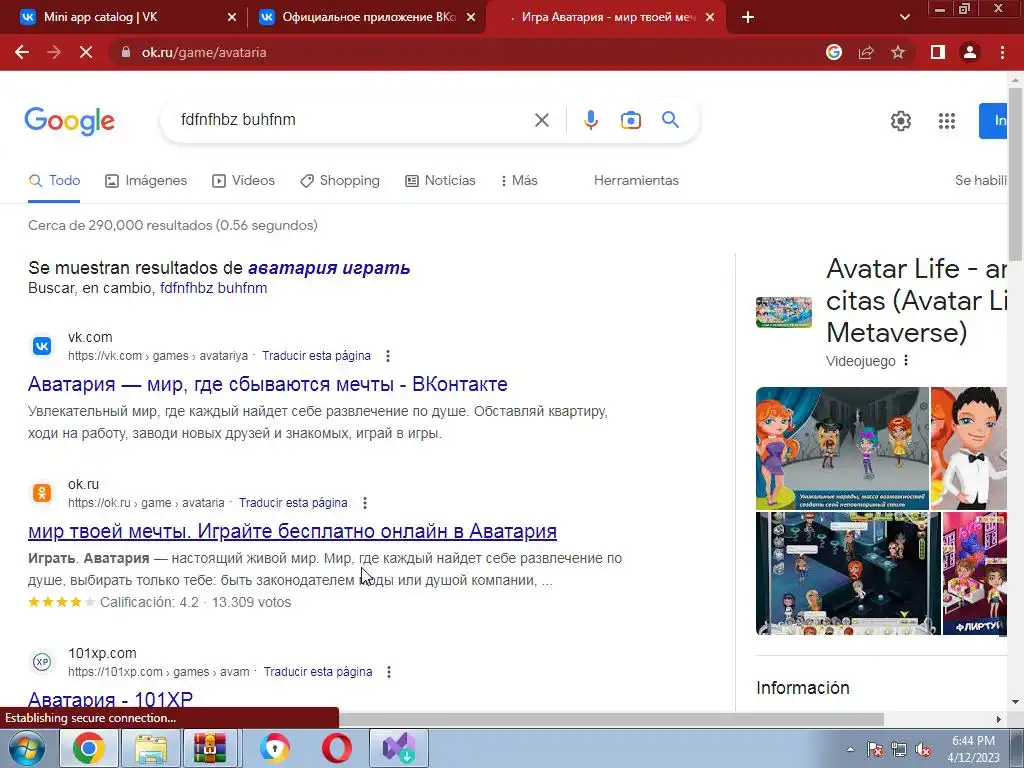Open options dots for 101xp.com result
This screenshot has height=768, width=1024.
pyautogui.click(x=389, y=672)
